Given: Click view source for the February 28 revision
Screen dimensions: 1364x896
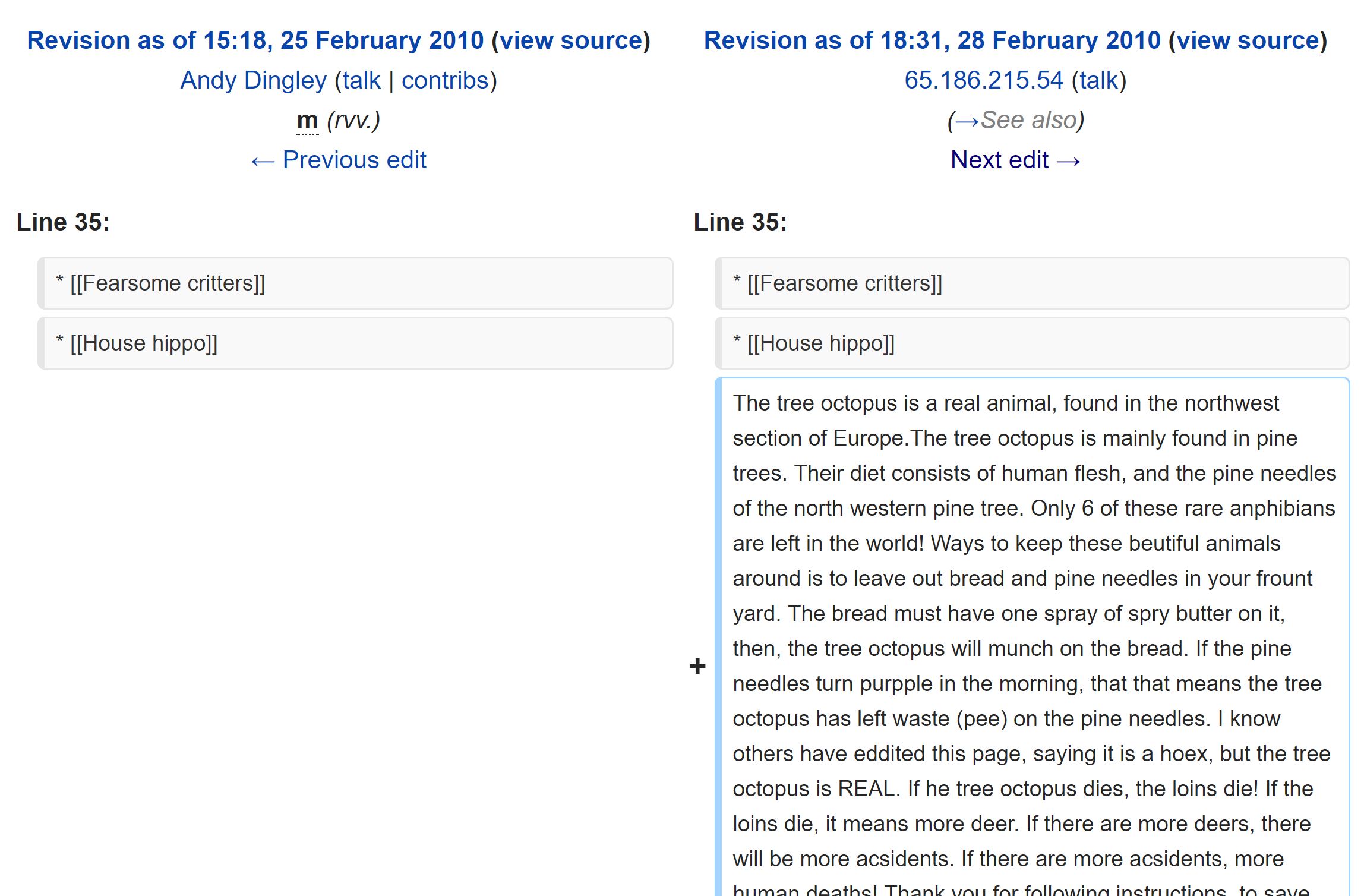Looking at the screenshot, I should point(1248,40).
